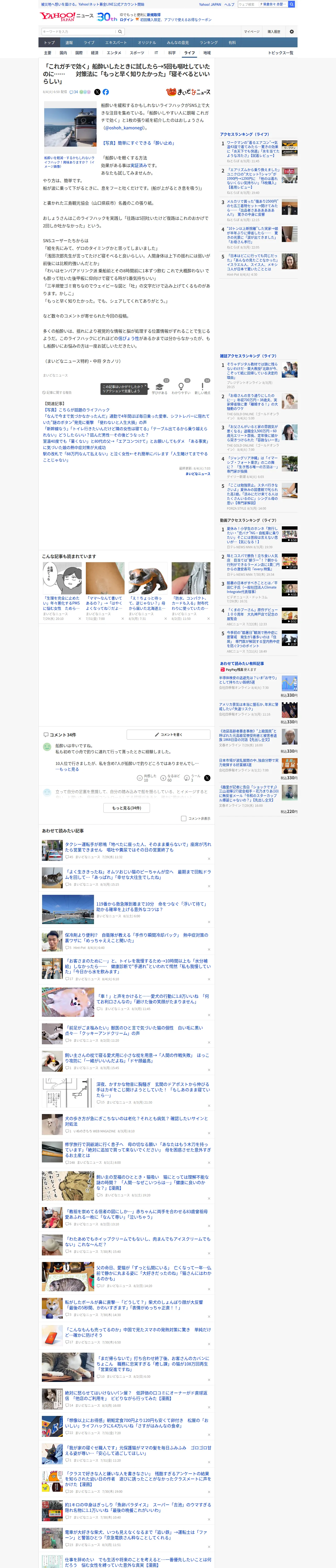Select the エンタメ category
This screenshot has height=1568, width=336.
pyautogui.click(x=114, y=53)
